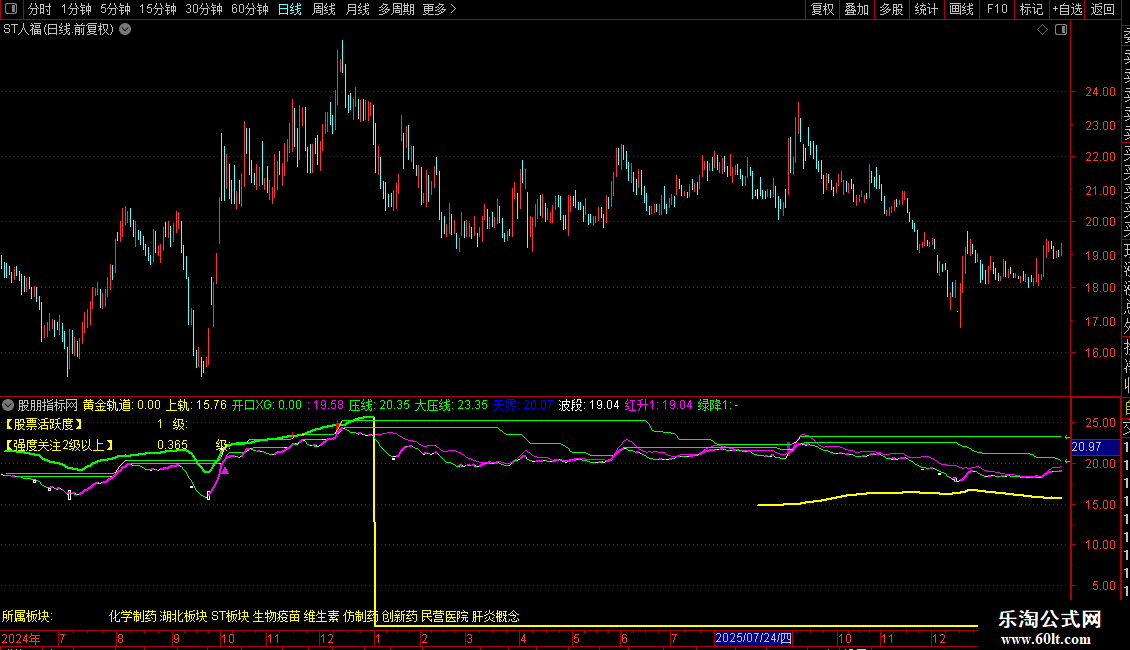1130x650 pixels.
Task: Select the 60分钟 period
Action: click(x=250, y=9)
